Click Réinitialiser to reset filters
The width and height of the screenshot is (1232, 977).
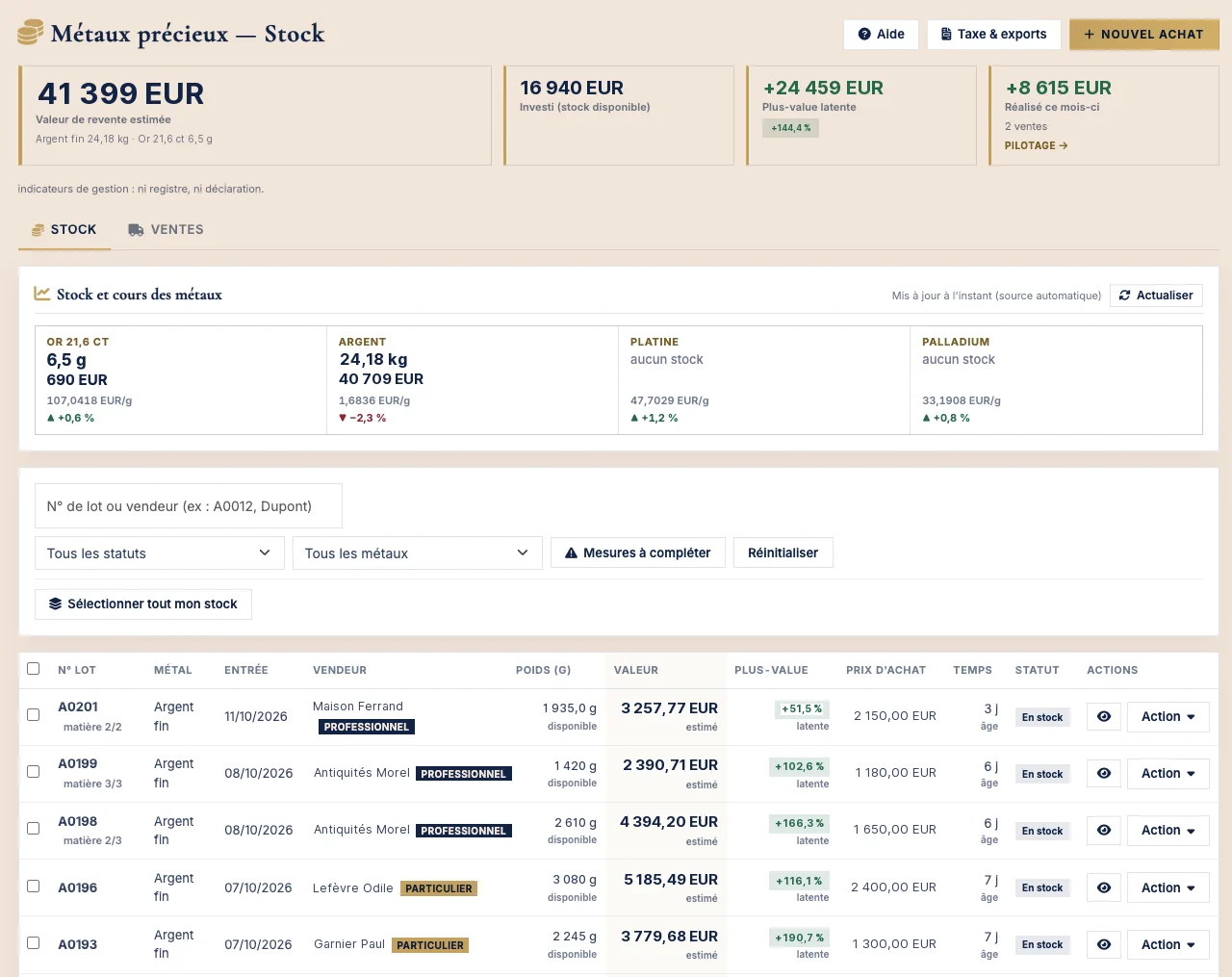[x=783, y=553]
